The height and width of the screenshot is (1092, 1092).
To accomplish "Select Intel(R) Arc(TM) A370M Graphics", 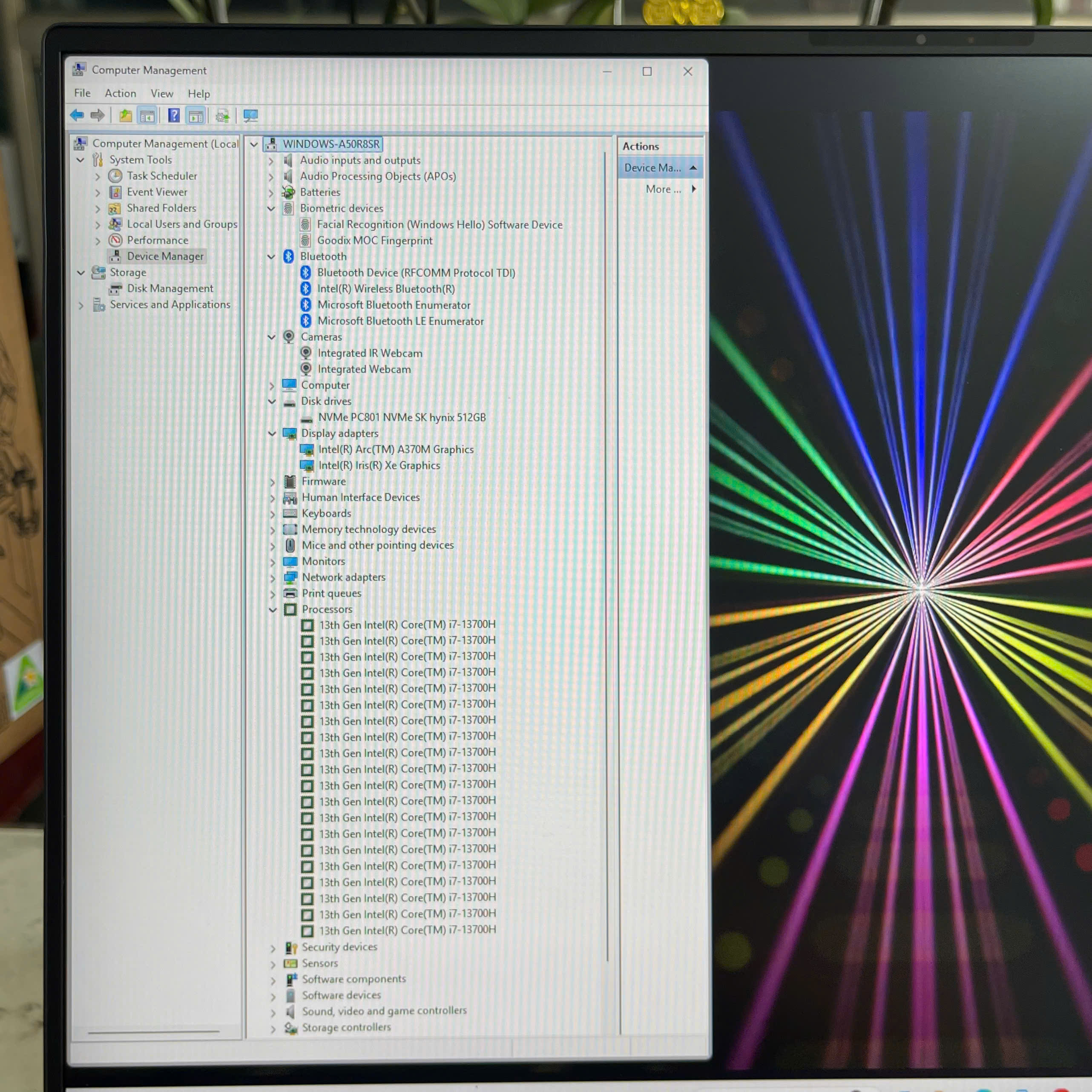I will click(x=396, y=450).
